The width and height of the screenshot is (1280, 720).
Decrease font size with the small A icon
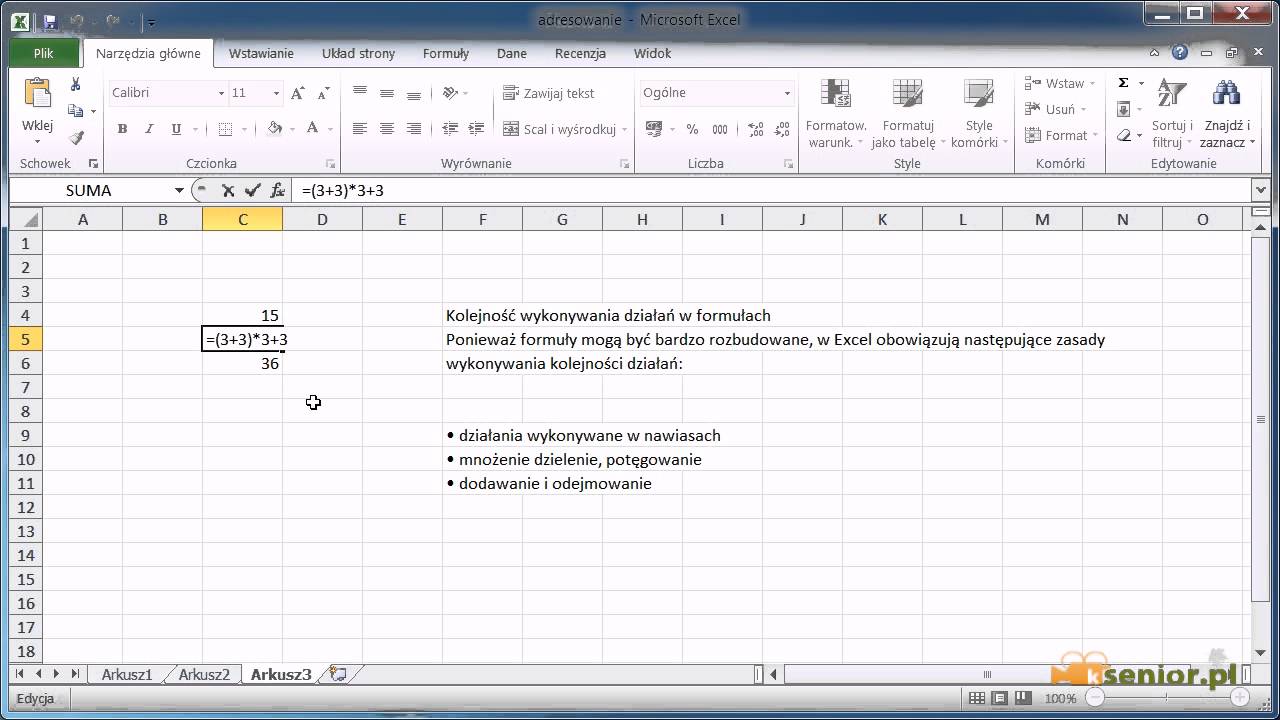322,93
